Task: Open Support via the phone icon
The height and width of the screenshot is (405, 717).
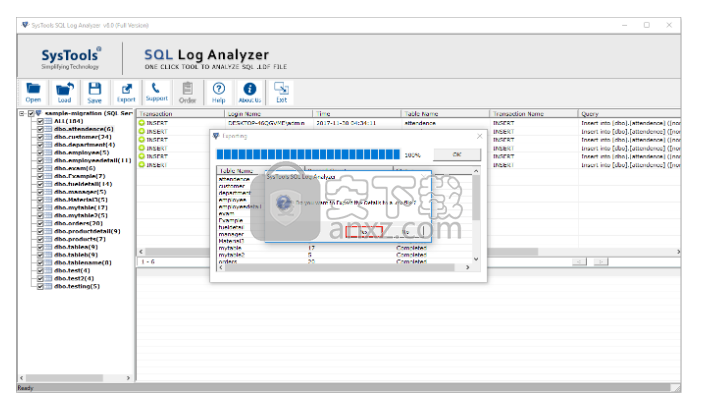Action: [x=156, y=88]
